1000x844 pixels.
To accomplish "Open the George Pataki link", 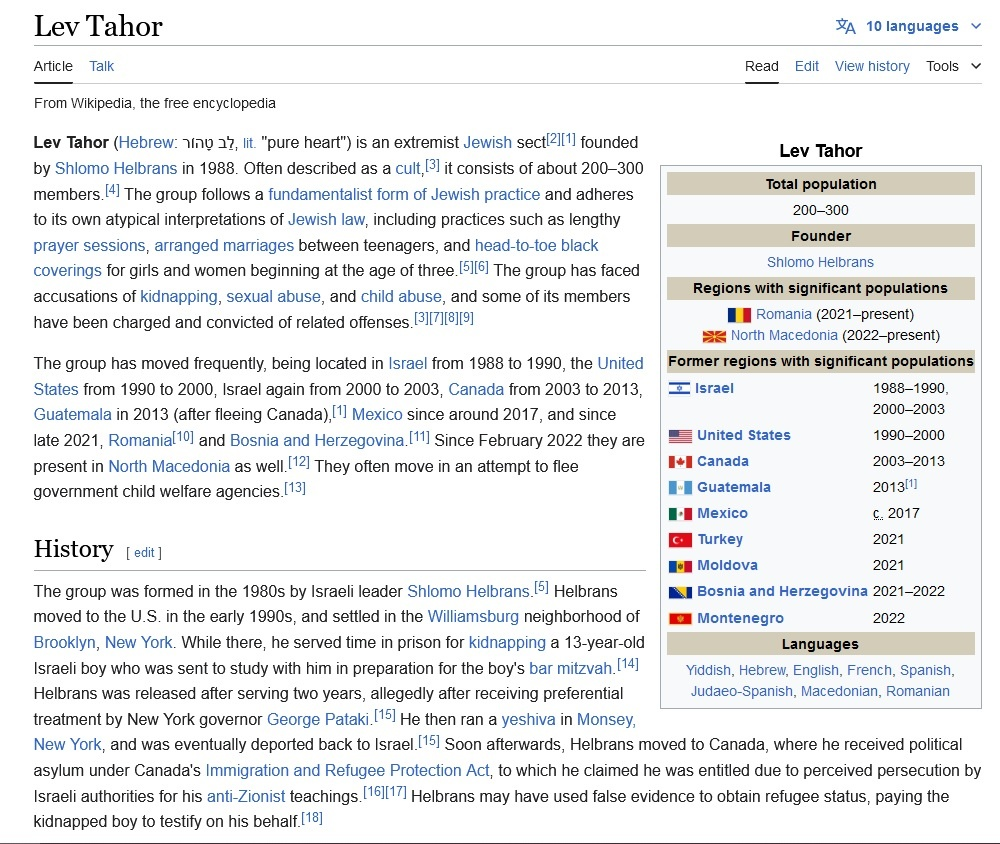I will click(318, 720).
